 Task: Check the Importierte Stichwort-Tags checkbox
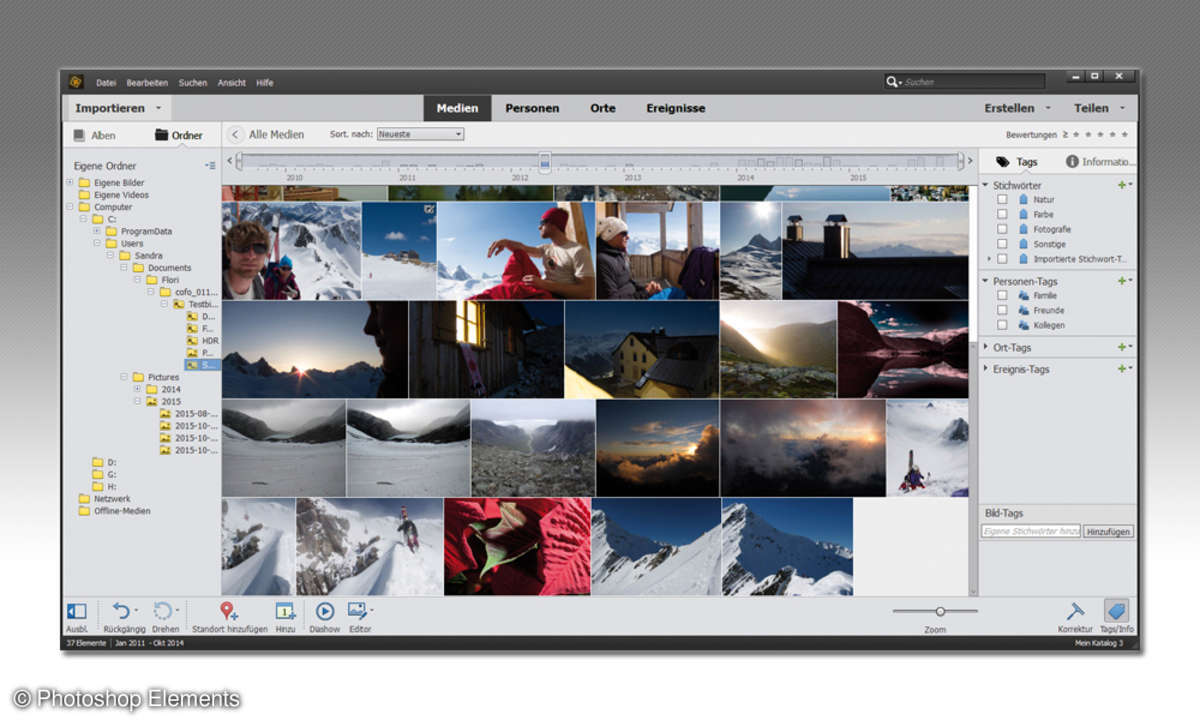pyautogui.click(x=1002, y=259)
